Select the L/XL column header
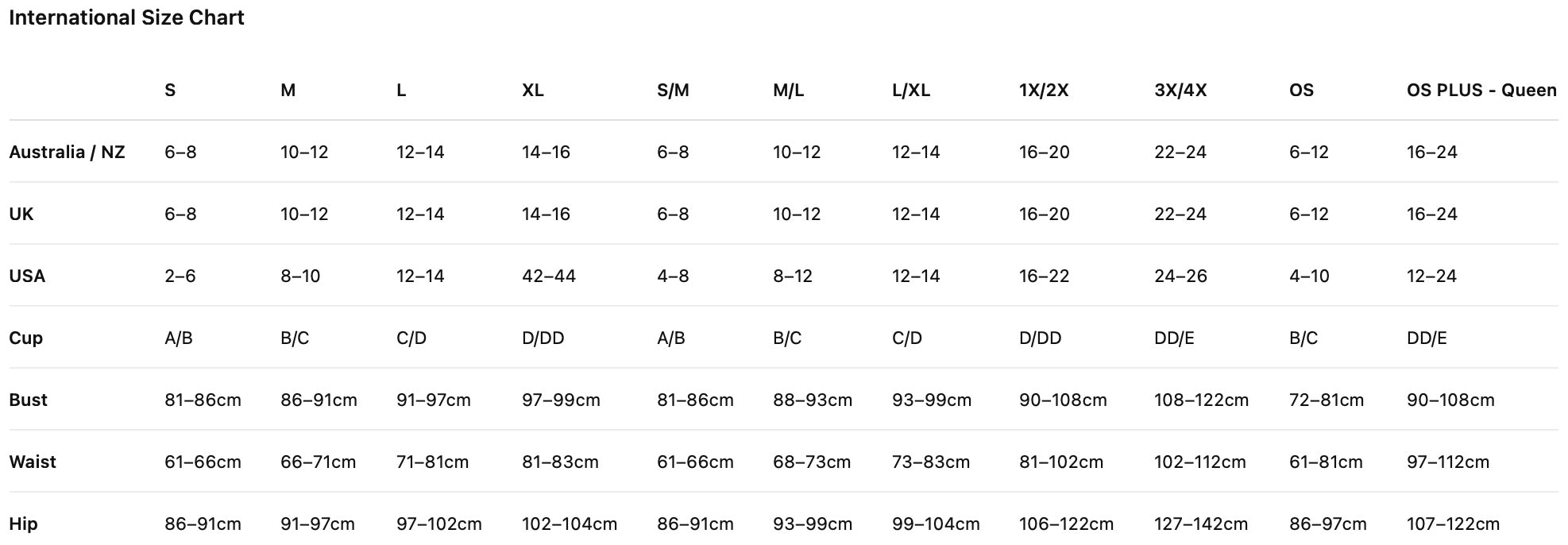Screen dimensions: 1568x545 point(911,90)
